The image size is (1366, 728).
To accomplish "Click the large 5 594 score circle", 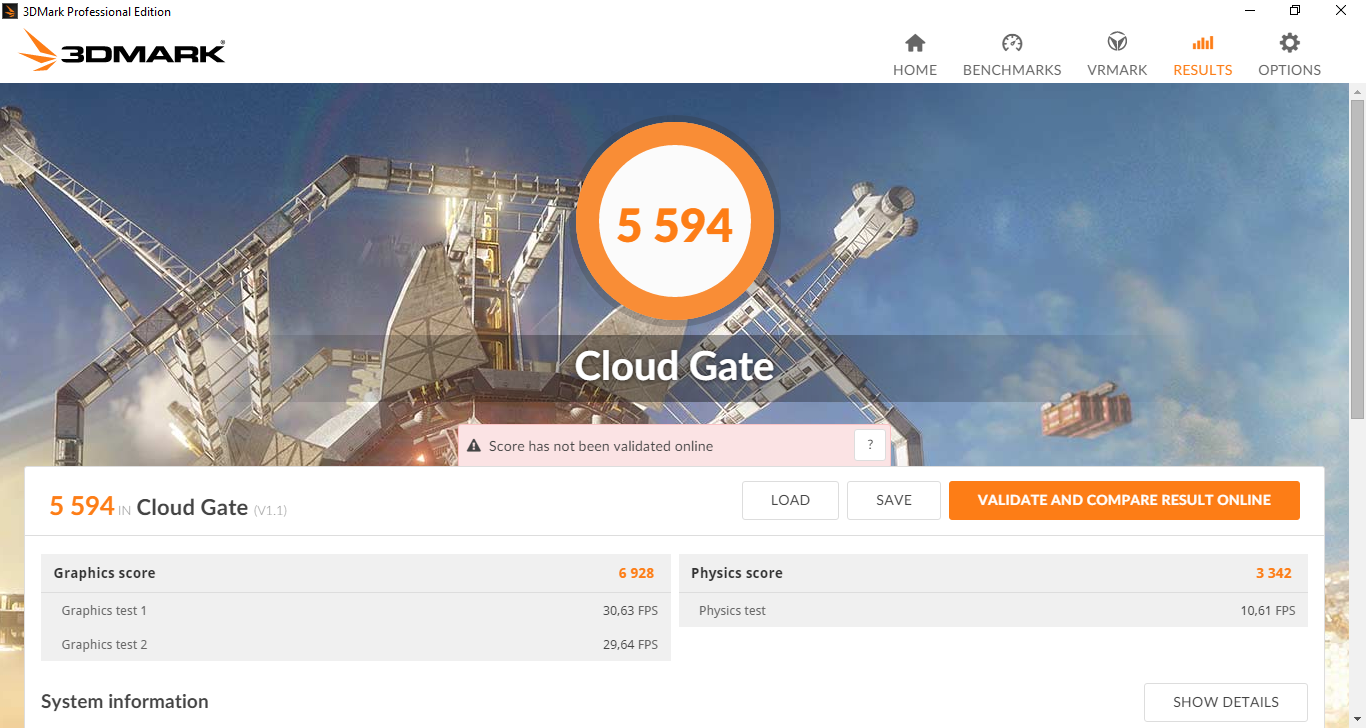I will [675, 222].
